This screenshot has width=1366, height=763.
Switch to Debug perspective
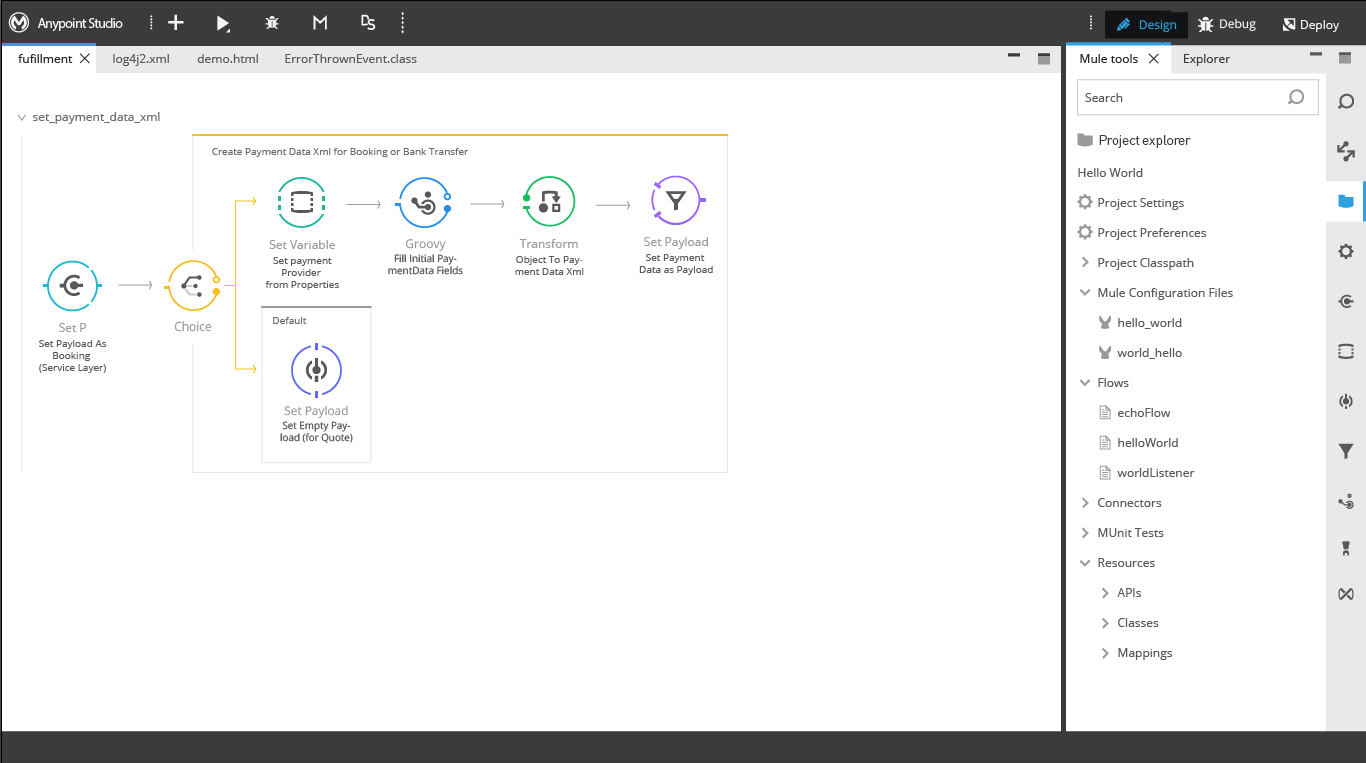[1227, 25]
